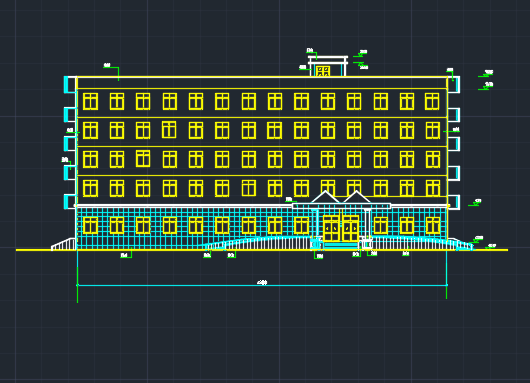Viewport: 530px width, 383px height.
Task: Pick the rightmost ground floor window
Action: tap(433, 225)
